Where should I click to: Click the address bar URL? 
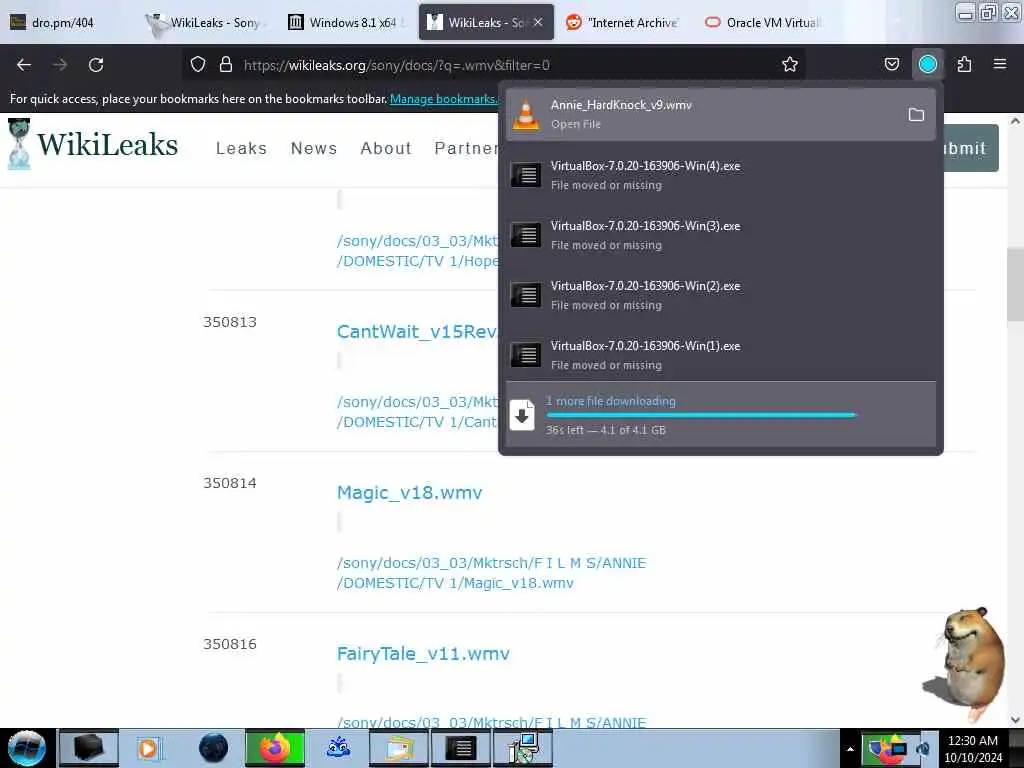pyautogui.click(x=396, y=65)
